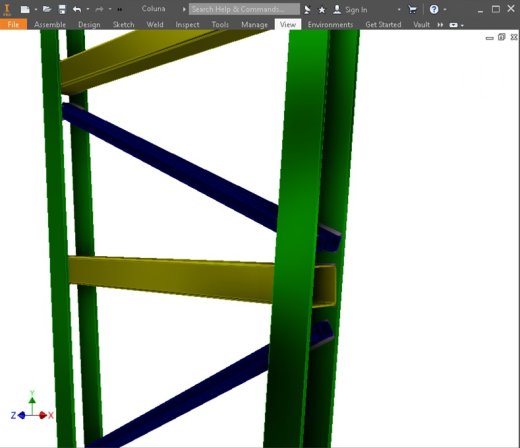Open the File menu
Image resolution: width=520 pixels, height=448 pixels.
pos(13,24)
